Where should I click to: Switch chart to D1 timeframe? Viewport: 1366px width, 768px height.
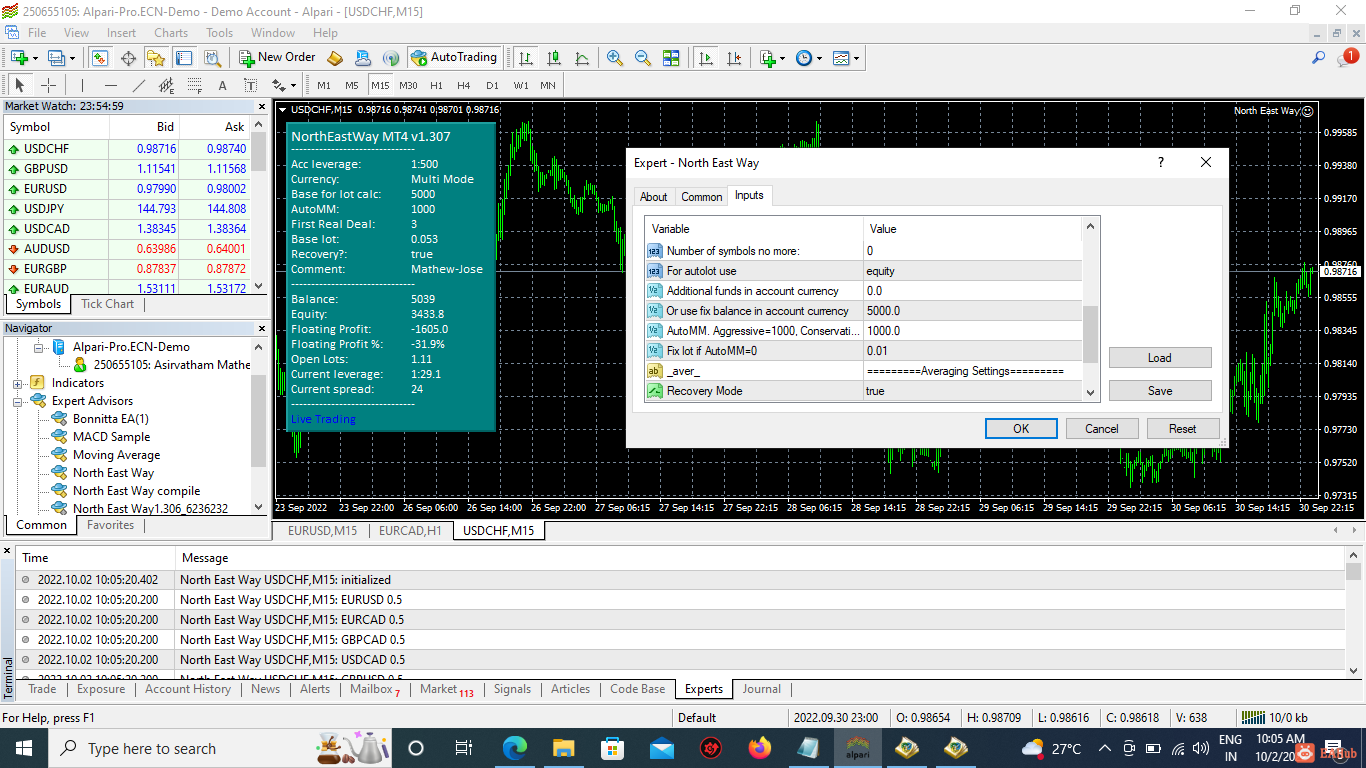point(492,85)
